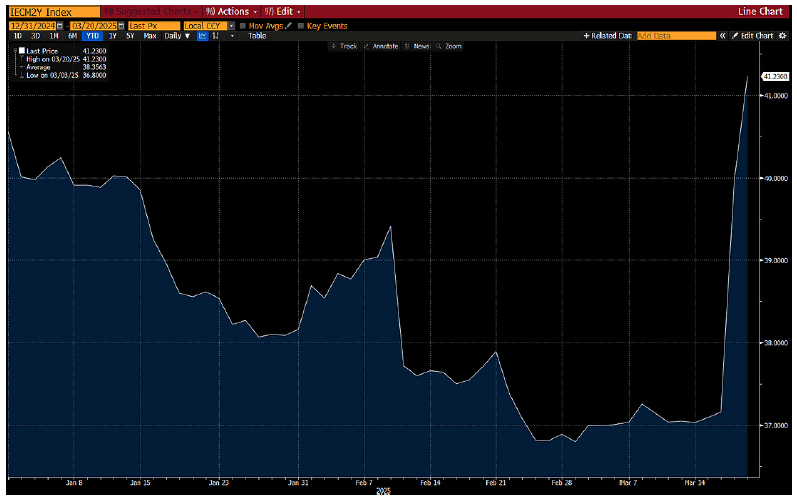Click the Mov Avgs pencil edit icon
The width and height of the screenshot is (797, 499).
click(x=287, y=25)
